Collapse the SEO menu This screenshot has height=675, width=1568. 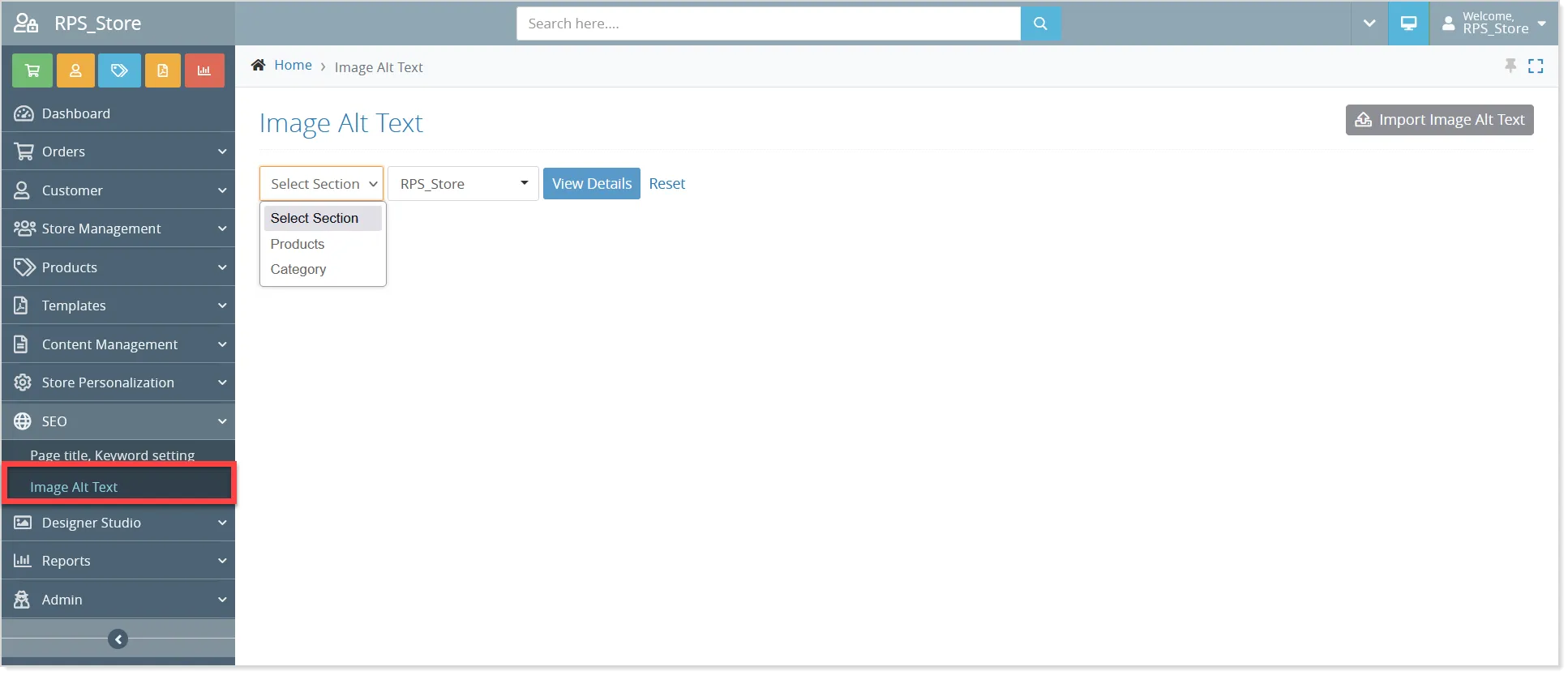(118, 421)
